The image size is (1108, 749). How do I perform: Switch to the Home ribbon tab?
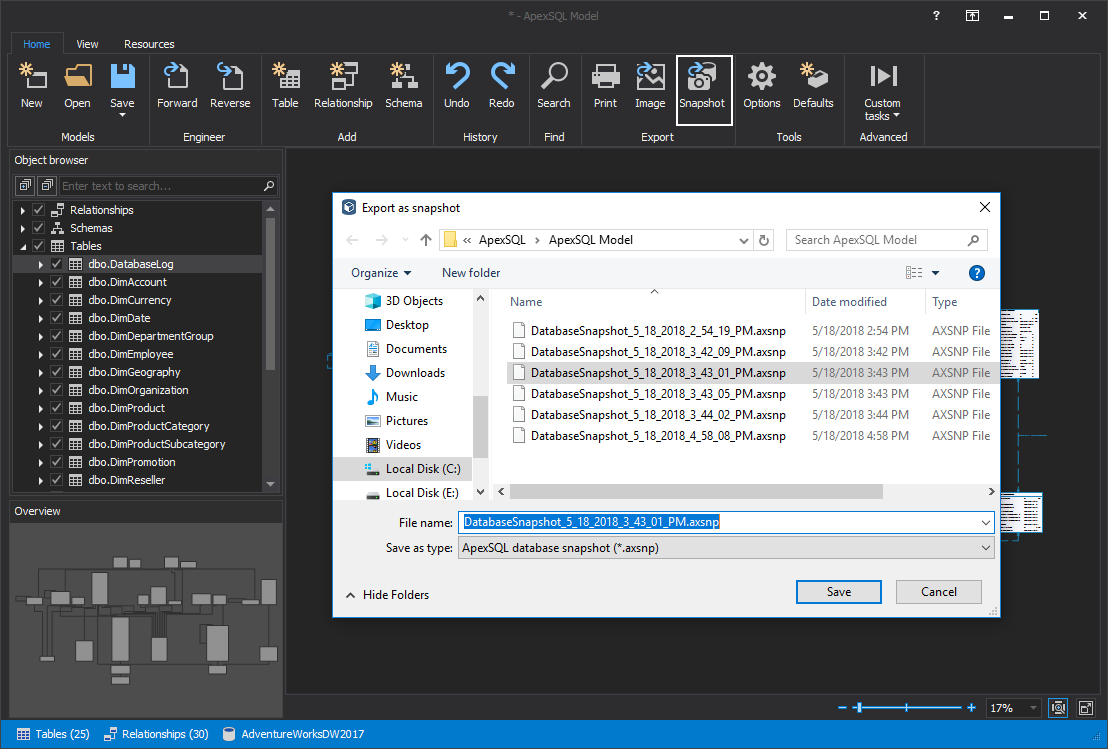37,44
